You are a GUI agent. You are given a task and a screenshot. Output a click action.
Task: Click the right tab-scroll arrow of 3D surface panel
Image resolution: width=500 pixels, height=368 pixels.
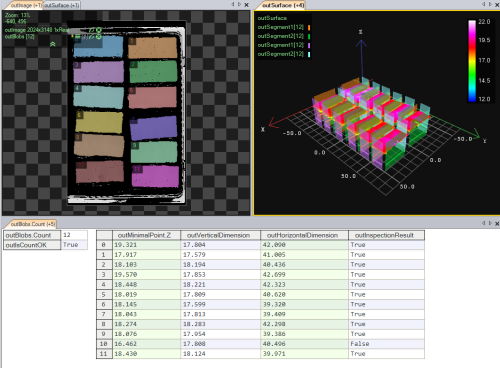pos(490,4)
